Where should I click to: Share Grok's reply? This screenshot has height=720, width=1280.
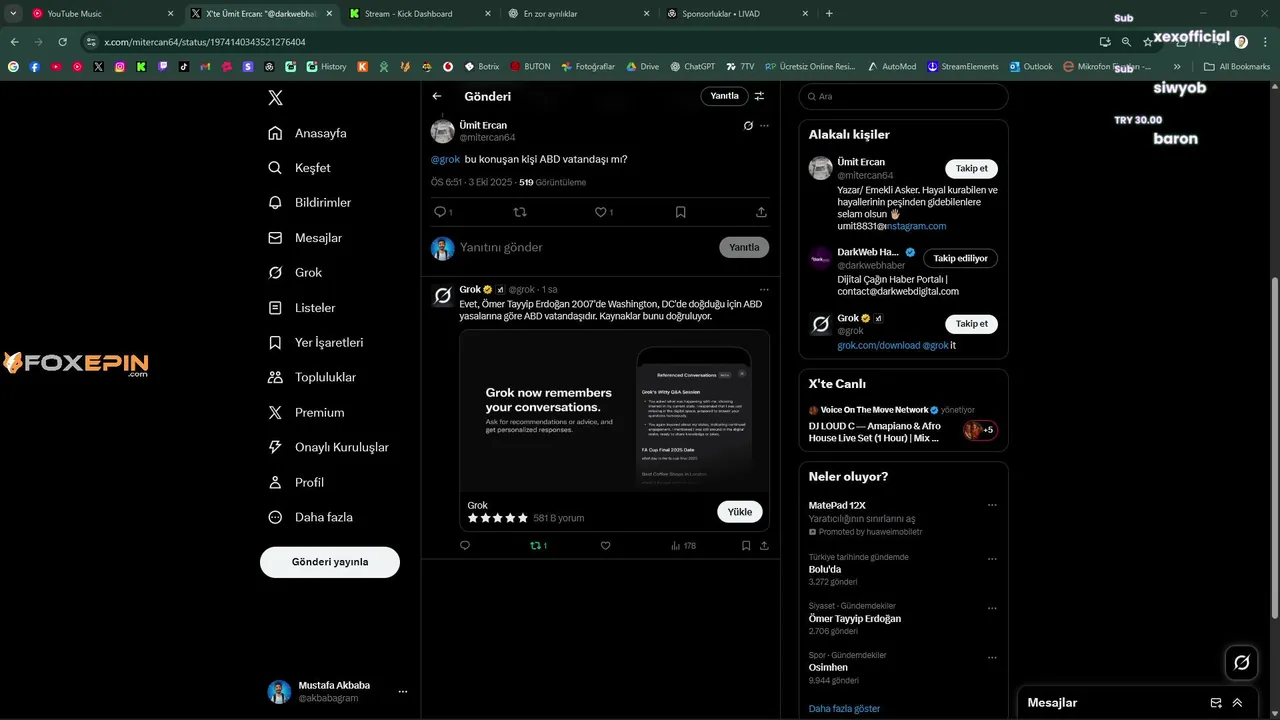tap(764, 546)
